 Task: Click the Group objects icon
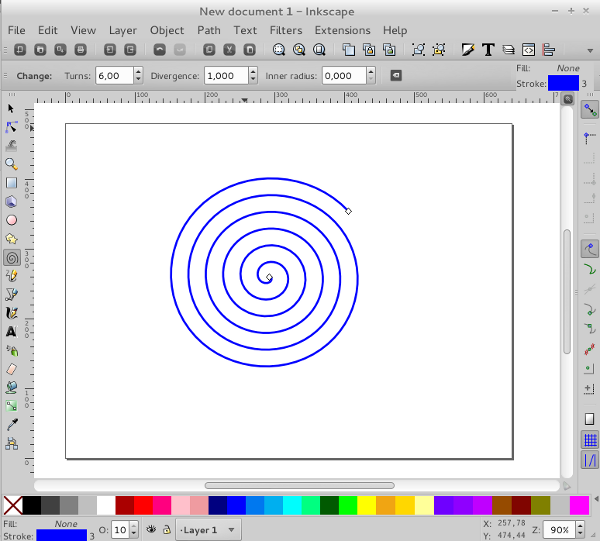418,50
